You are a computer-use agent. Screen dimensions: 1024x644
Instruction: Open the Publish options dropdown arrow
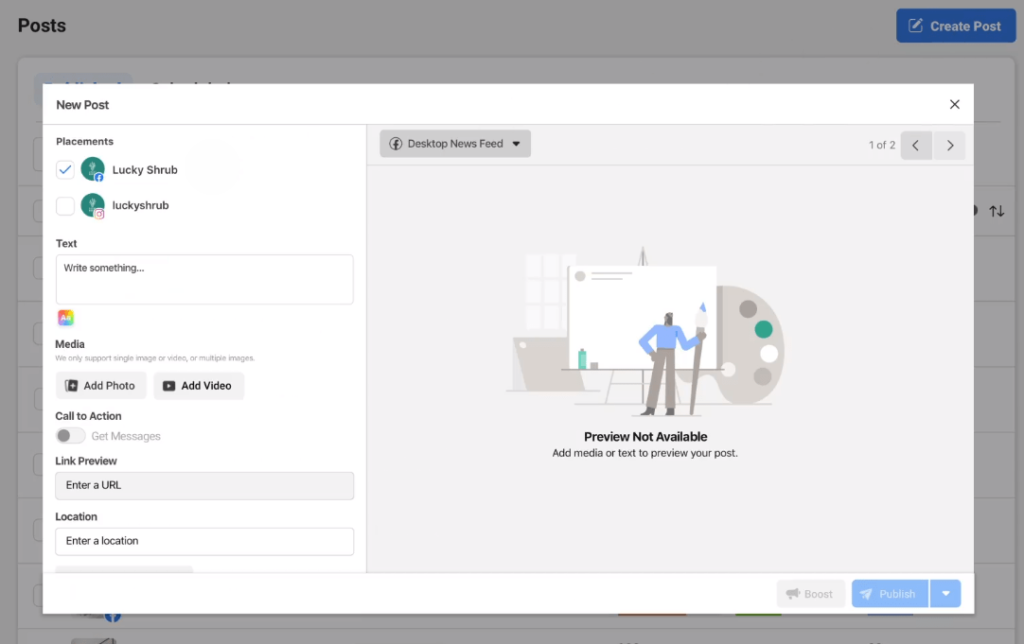pos(946,594)
